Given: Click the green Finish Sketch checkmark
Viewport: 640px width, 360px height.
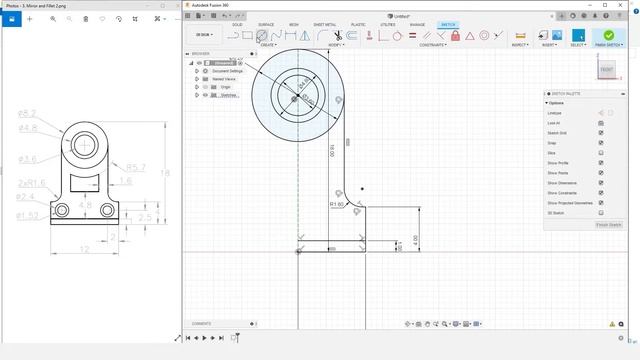Looking at the screenshot, I should pos(609,35).
